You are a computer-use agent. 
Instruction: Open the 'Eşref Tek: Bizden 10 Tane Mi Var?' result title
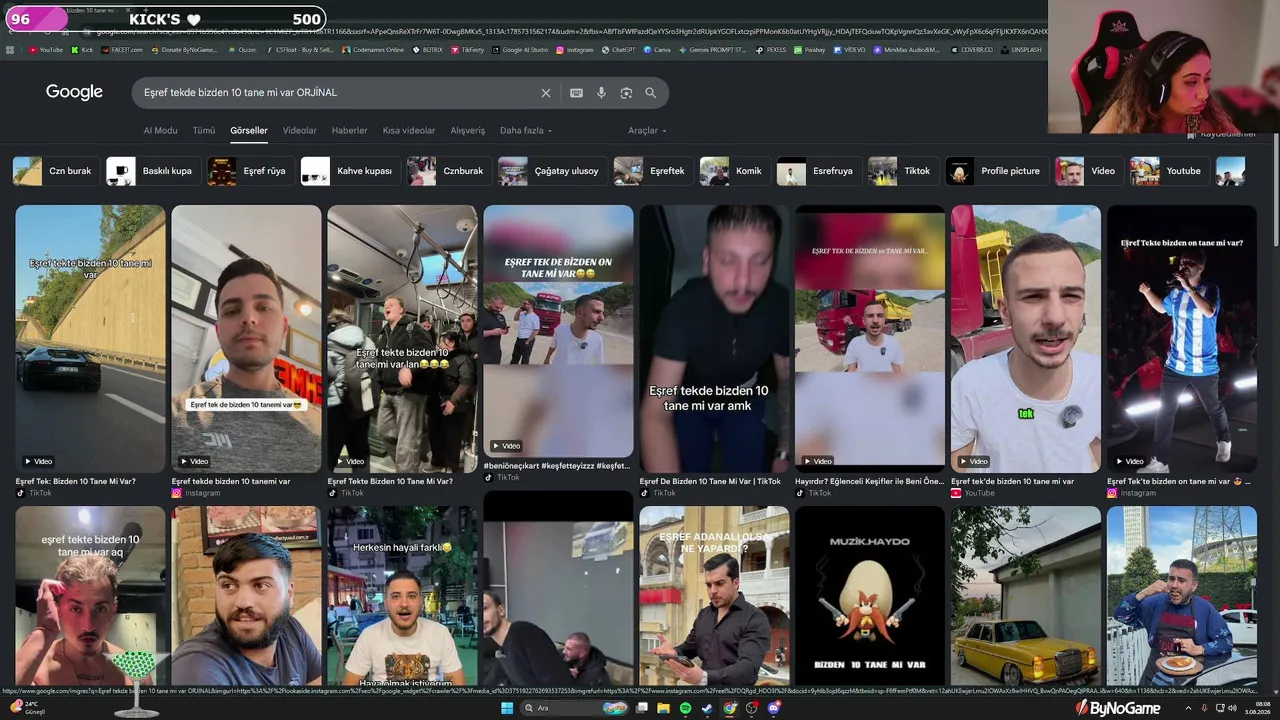click(x=76, y=481)
